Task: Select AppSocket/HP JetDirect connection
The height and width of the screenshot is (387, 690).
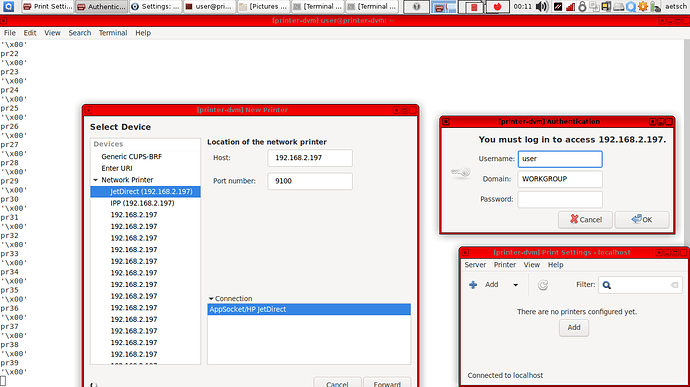Action: pos(309,309)
